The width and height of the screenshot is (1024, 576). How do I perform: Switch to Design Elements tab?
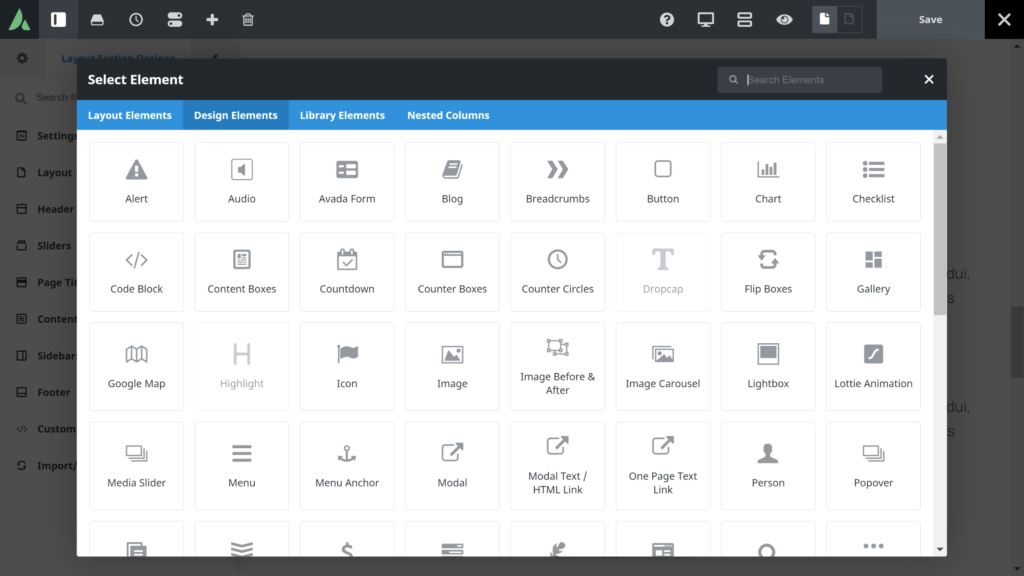[x=236, y=115]
